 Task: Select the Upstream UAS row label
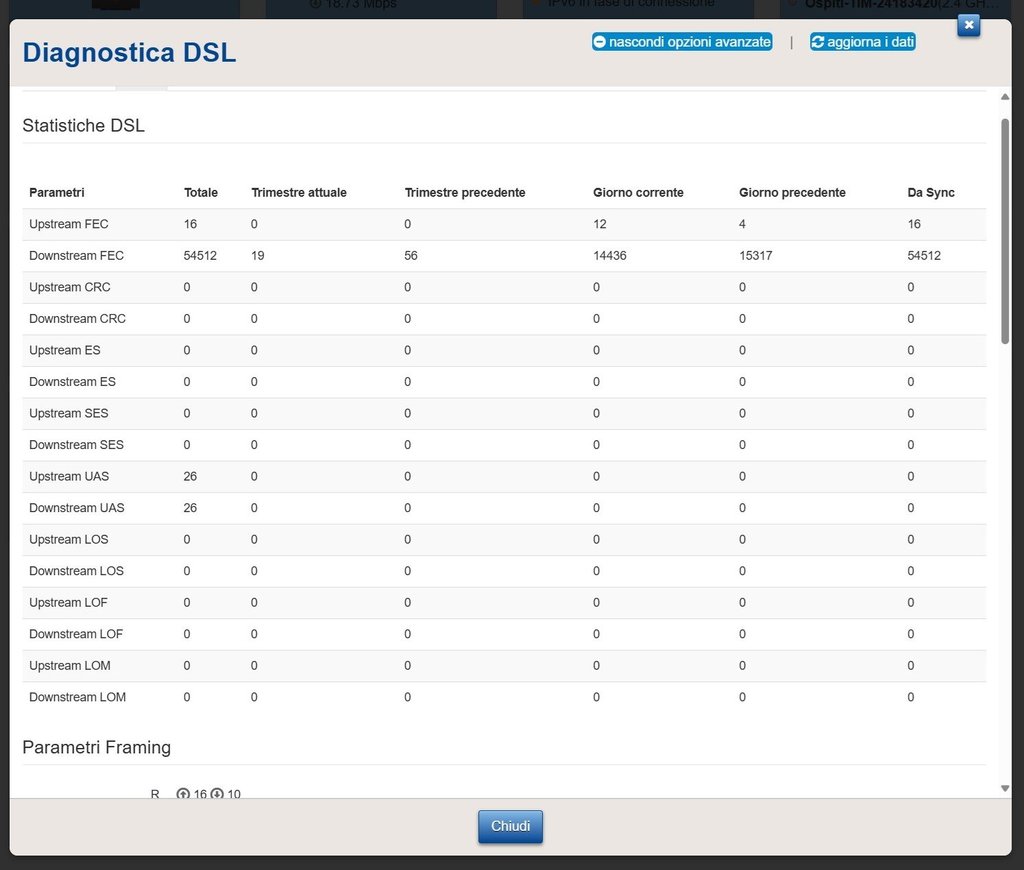(x=69, y=477)
